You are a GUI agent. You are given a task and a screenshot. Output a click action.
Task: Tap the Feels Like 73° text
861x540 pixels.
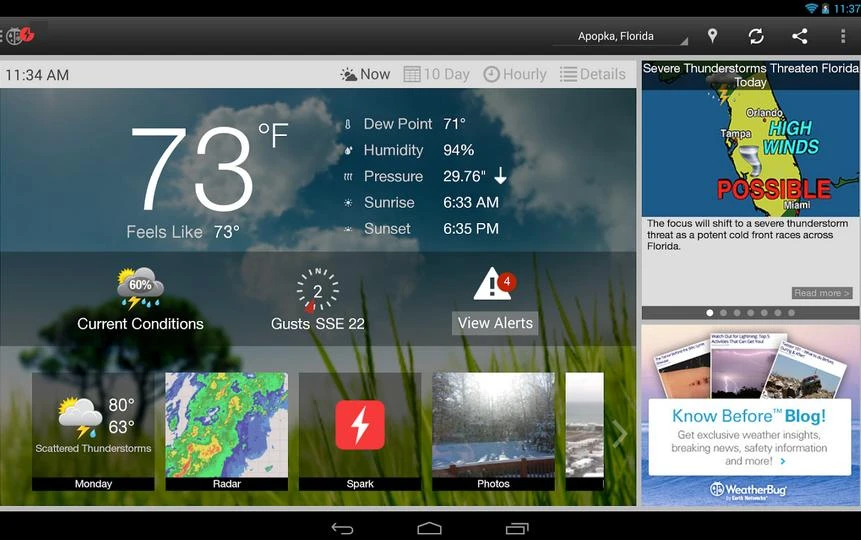click(183, 232)
